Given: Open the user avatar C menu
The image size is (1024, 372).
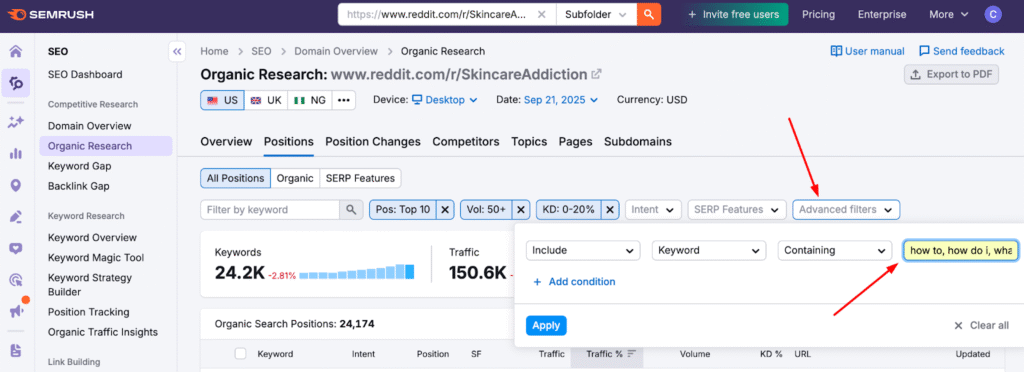Looking at the screenshot, I should tap(993, 14).
